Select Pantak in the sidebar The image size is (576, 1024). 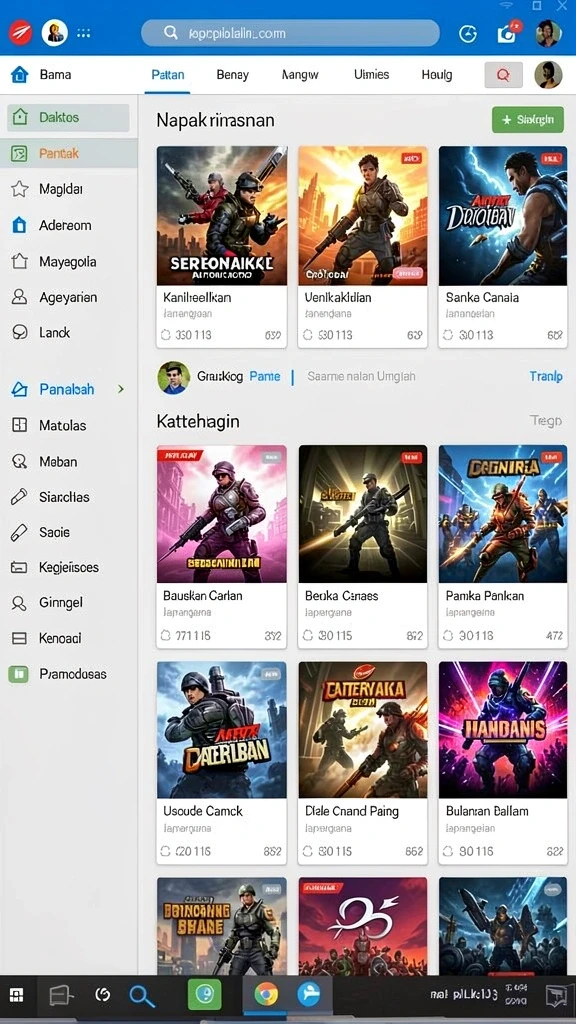[69, 153]
